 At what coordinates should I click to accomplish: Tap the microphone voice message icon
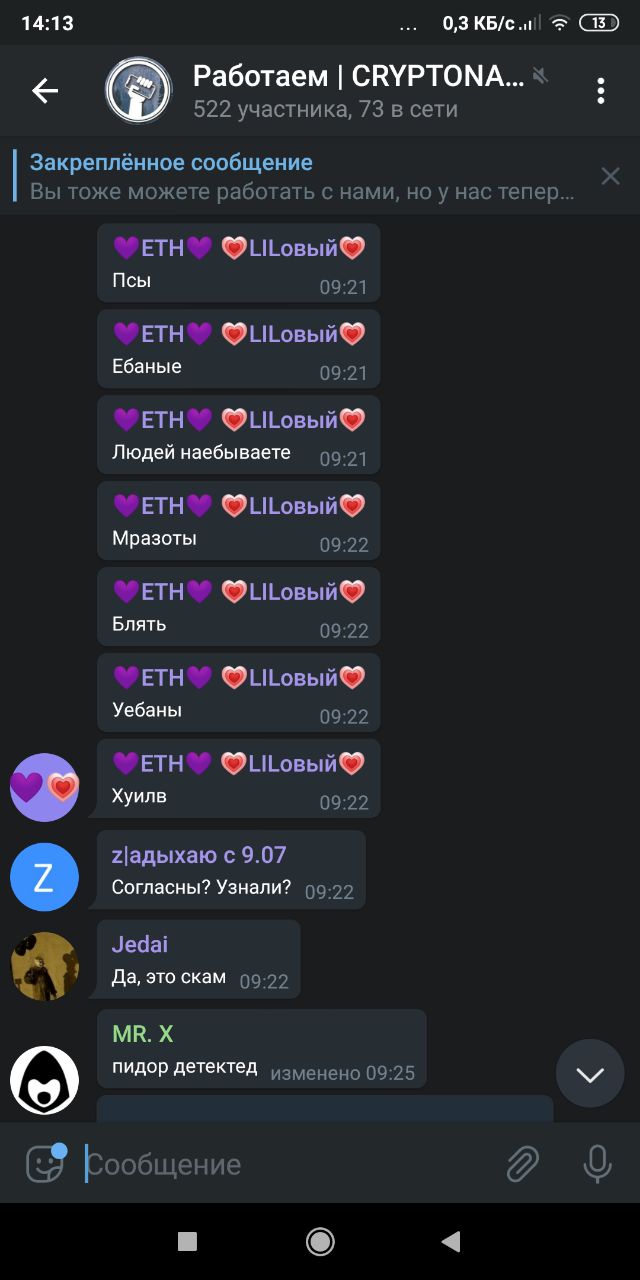597,1164
